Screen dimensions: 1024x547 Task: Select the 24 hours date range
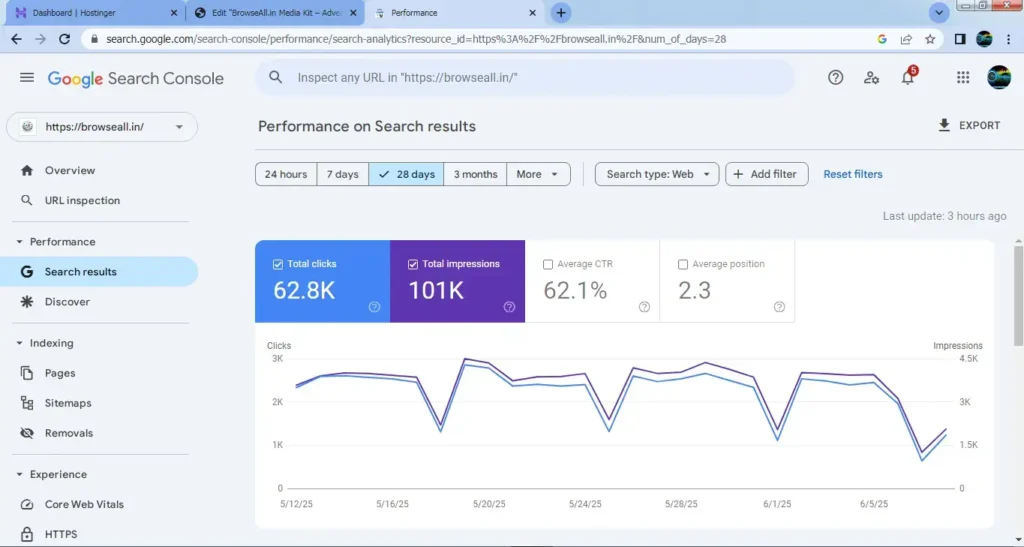[x=286, y=174]
